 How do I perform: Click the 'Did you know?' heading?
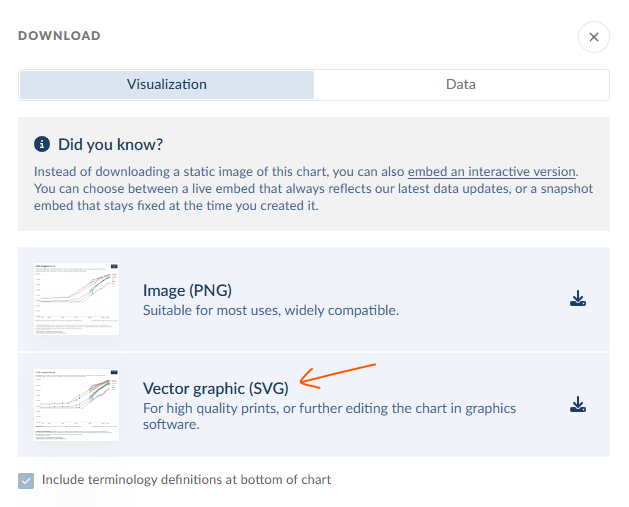point(110,144)
